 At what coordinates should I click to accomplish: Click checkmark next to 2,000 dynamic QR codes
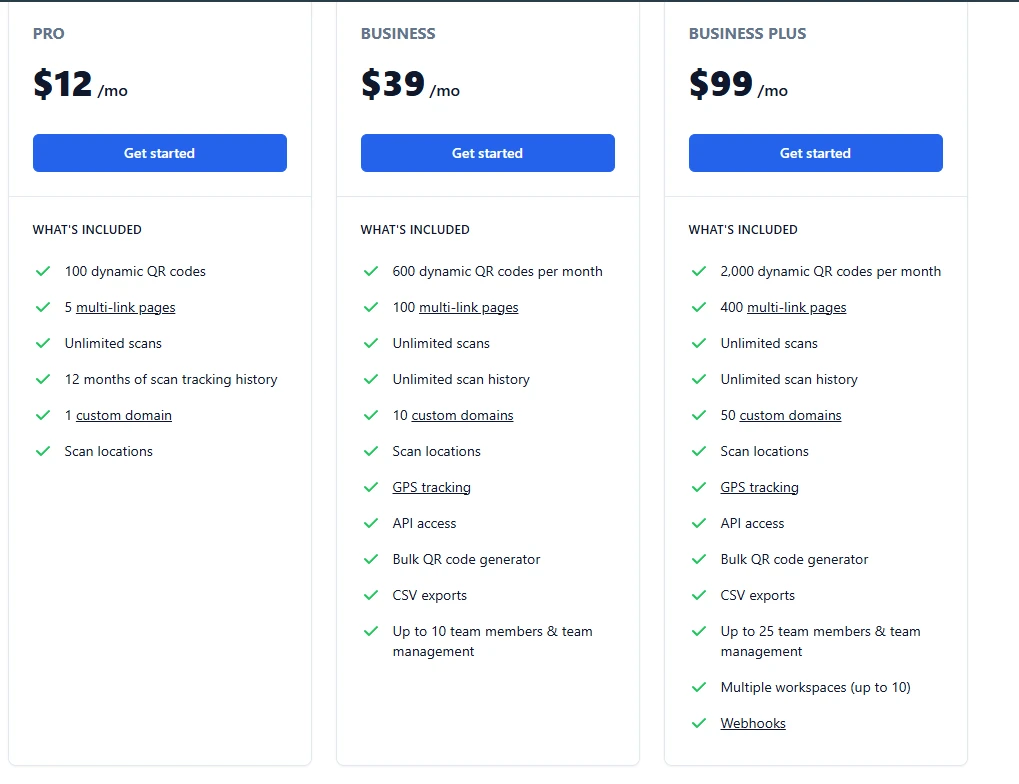pos(699,271)
